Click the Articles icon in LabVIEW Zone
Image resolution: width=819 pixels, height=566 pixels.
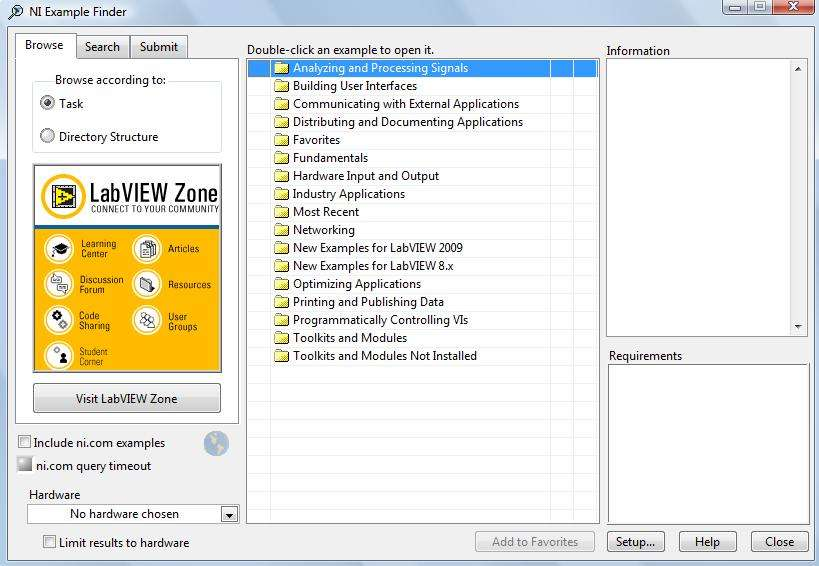tap(147, 249)
